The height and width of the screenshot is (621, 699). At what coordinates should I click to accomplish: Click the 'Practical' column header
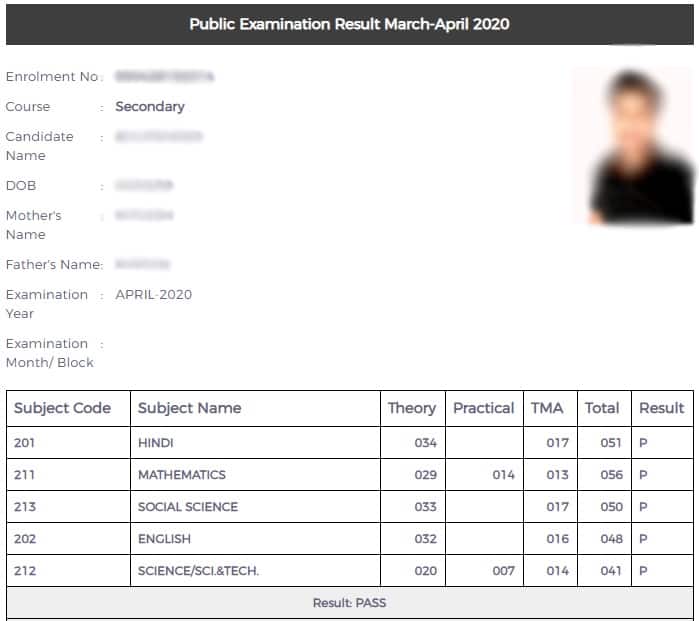tap(484, 408)
